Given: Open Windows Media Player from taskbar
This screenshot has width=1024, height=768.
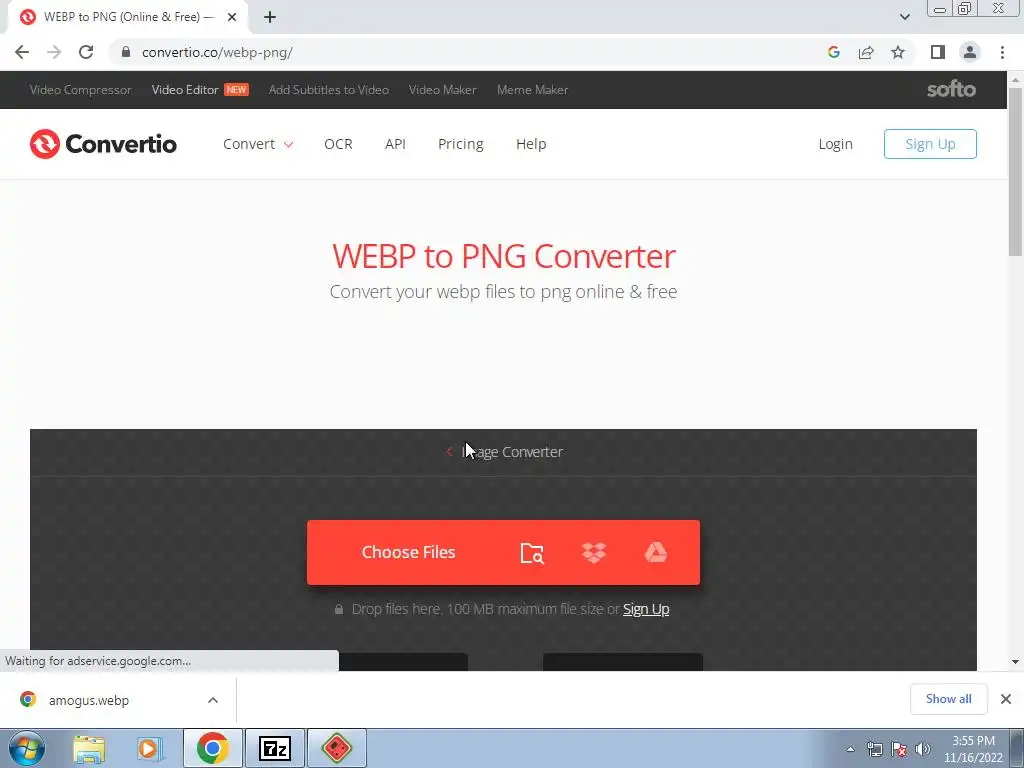Looking at the screenshot, I should coord(150,748).
